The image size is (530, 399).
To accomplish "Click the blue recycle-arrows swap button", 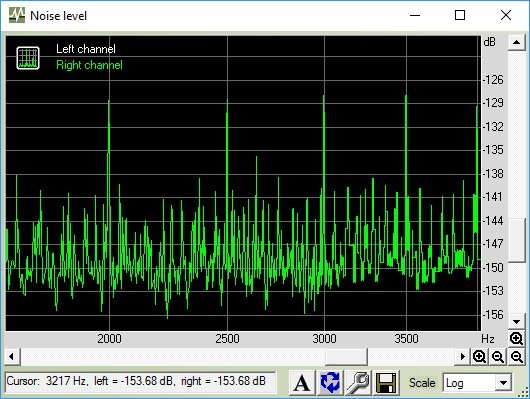I will click(330, 383).
